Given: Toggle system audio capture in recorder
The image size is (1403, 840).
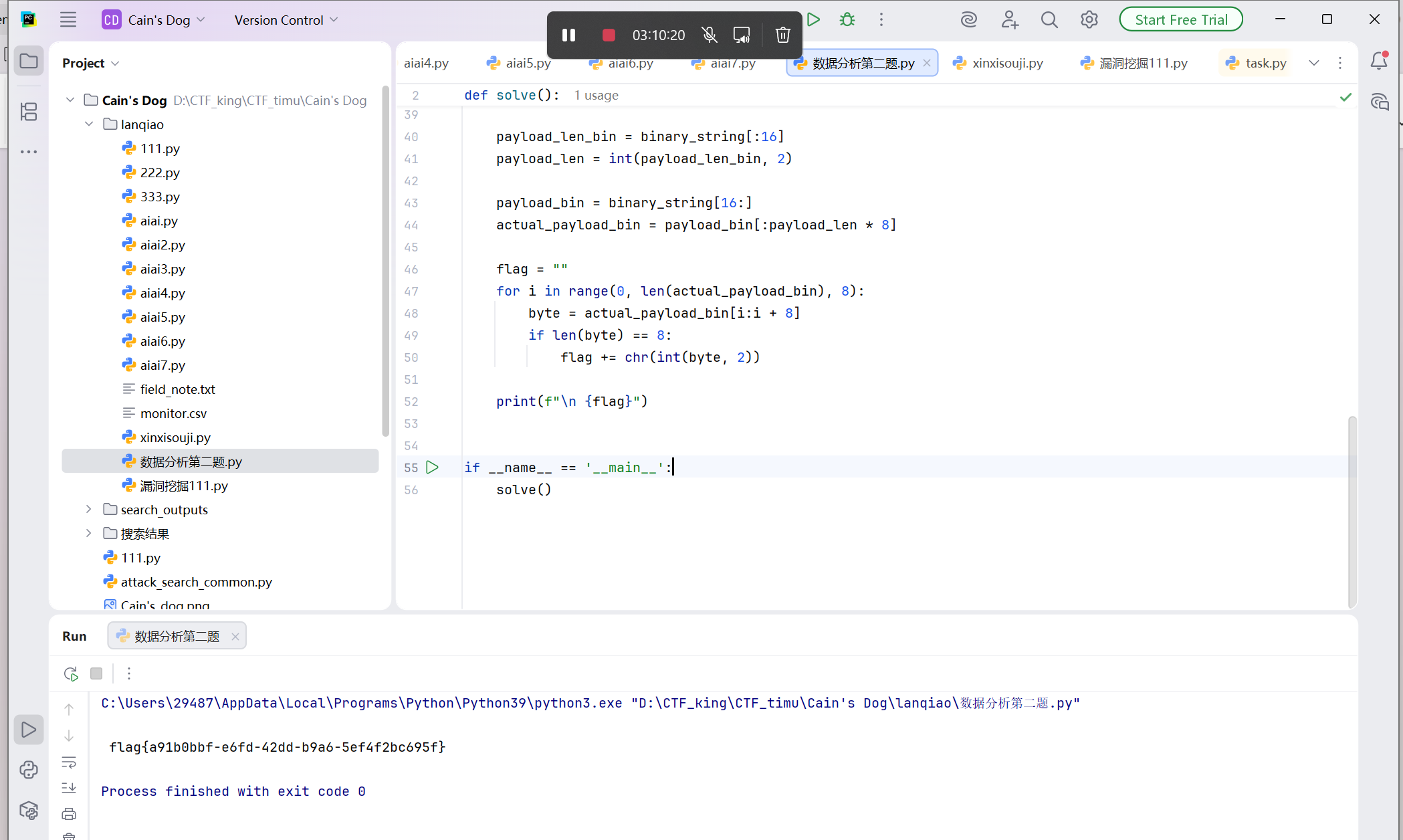Looking at the screenshot, I should click(x=742, y=35).
